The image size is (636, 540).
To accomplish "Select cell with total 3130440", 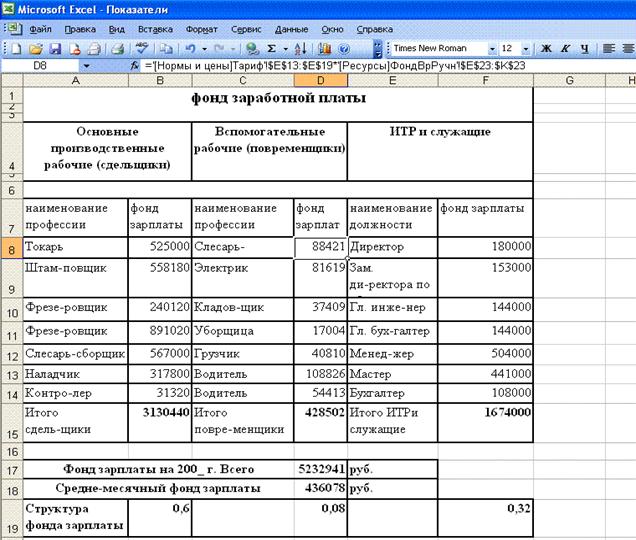I will (x=160, y=422).
